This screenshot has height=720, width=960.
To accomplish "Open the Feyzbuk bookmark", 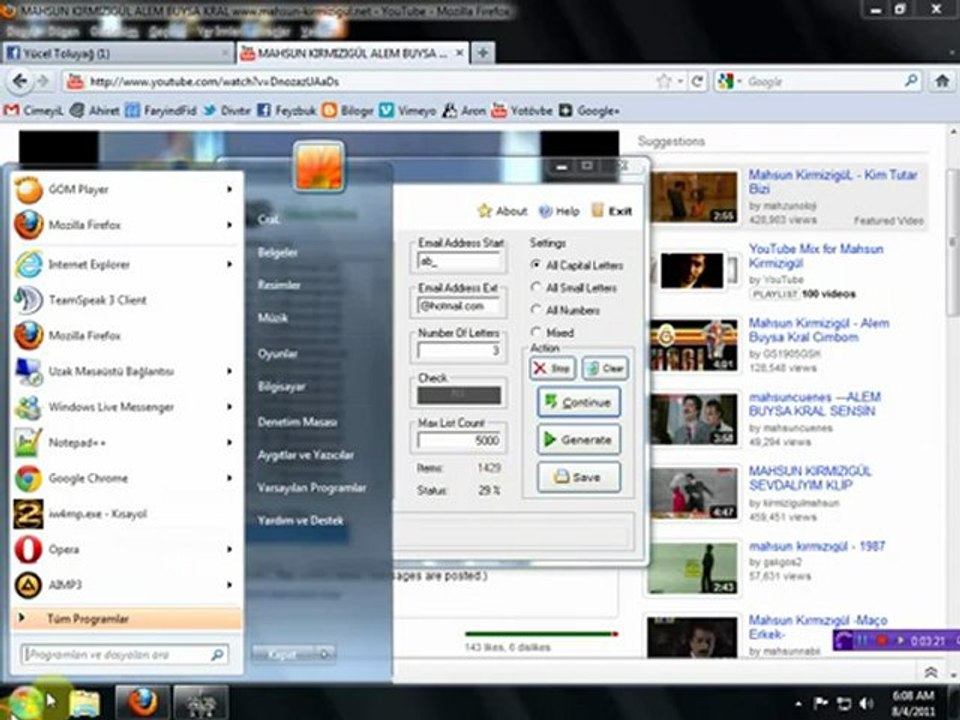I will (x=287, y=111).
